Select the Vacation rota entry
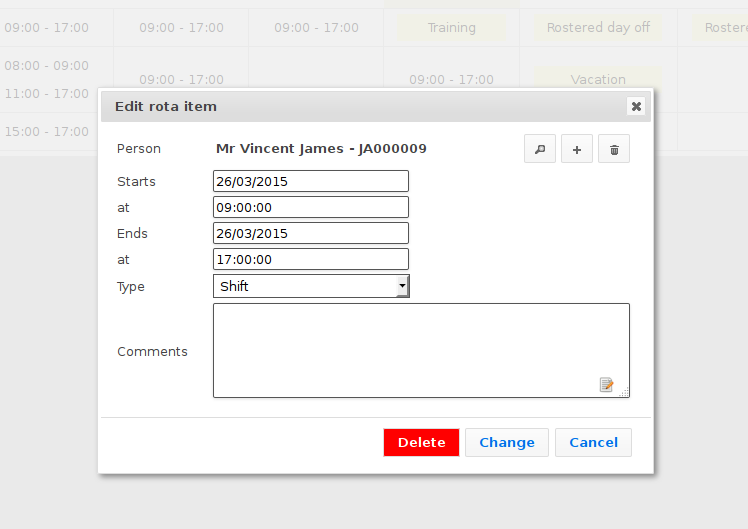This screenshot has width=748, height=529. pyautogui.click(x=598, y=79)
